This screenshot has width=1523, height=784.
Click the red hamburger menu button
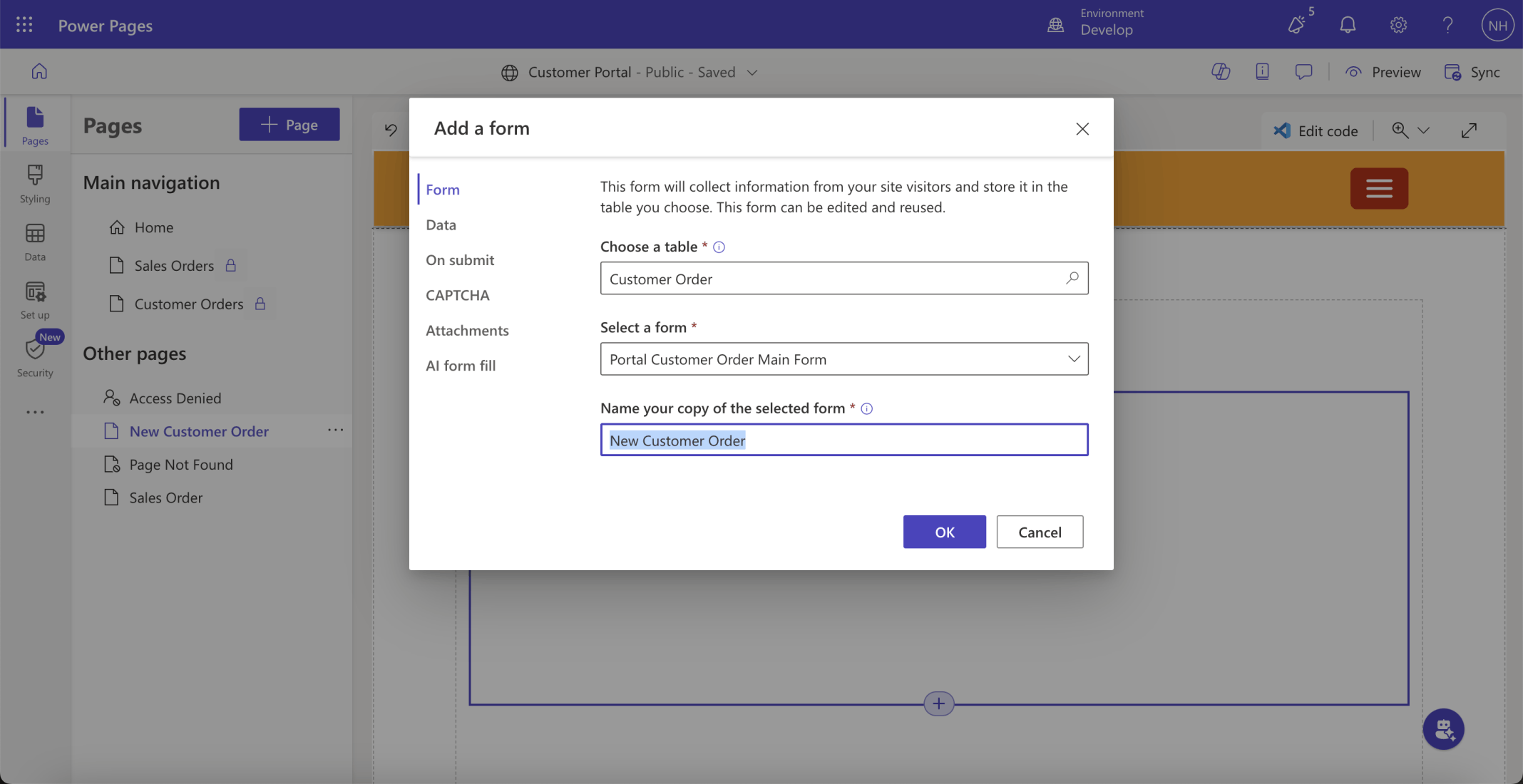[x=1378, y=188]
